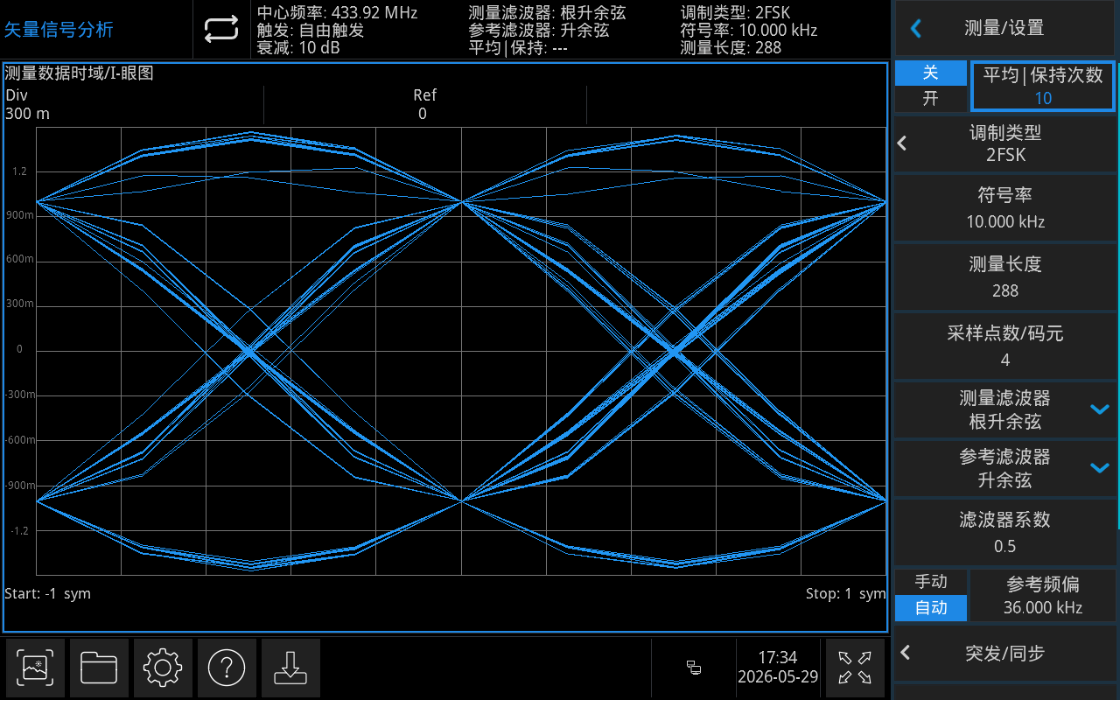The image size is (1120, 701).
Task: Go back with the 测量/设置 left arrow
Action: pyautogui.click(x=916, y=29)
